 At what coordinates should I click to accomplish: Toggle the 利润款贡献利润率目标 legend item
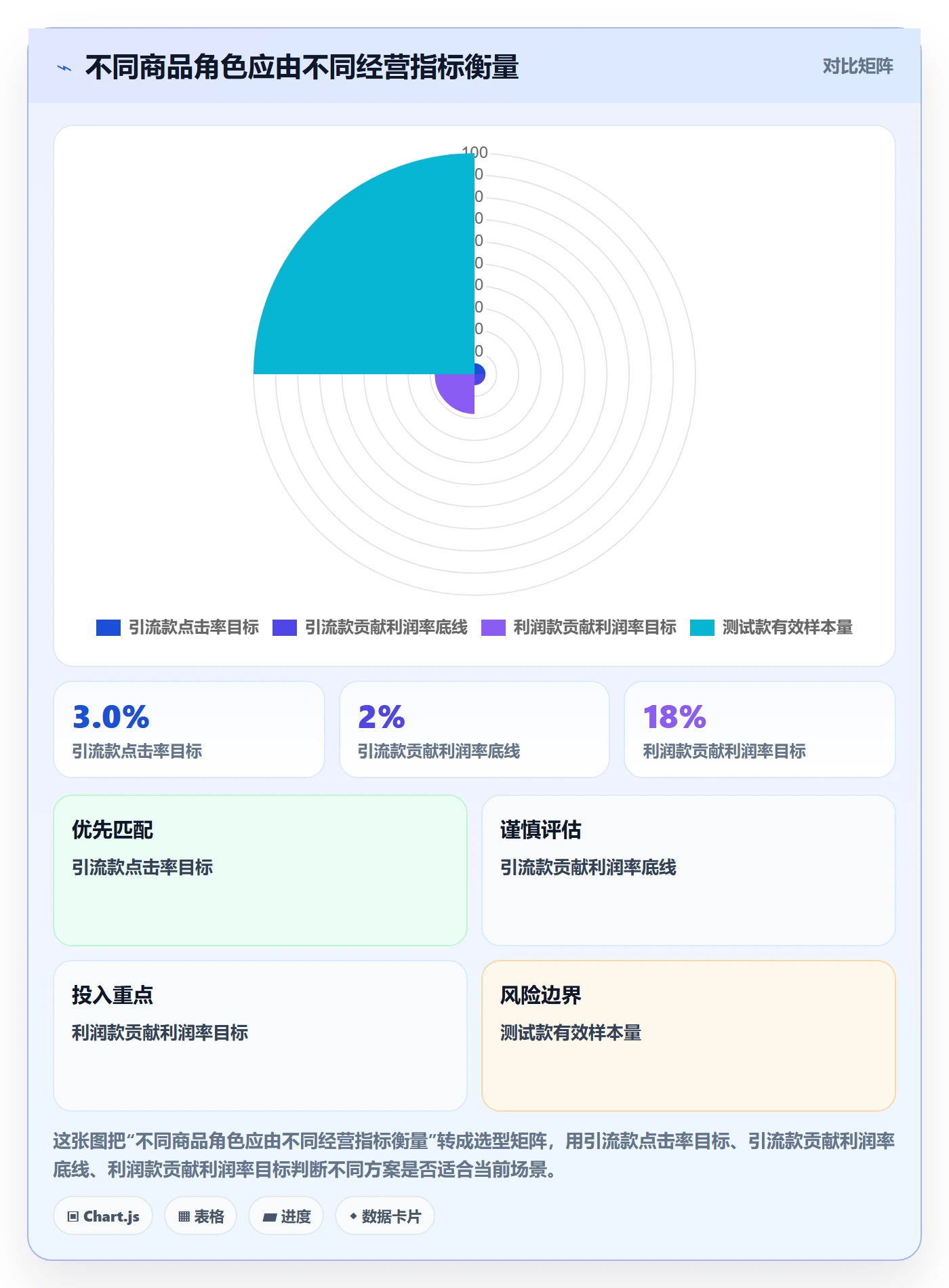pos(579,628)
